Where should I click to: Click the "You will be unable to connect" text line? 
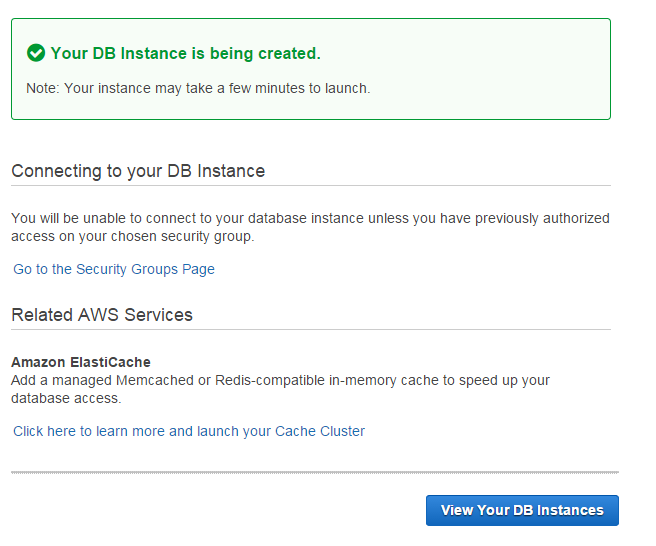click(x=310, y=218)
